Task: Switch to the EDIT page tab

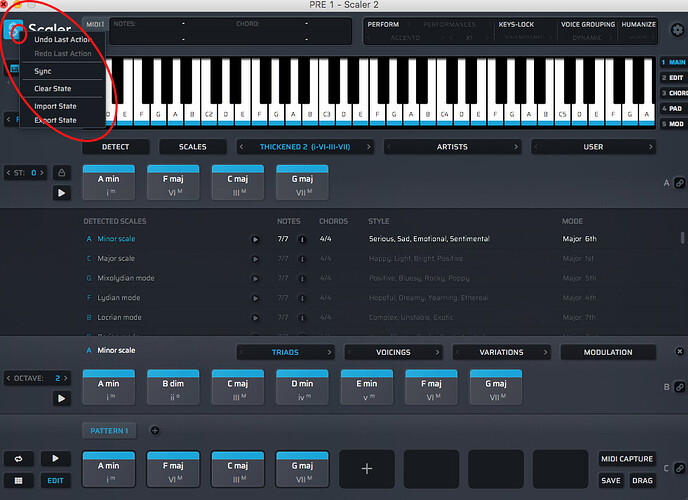Action: pos(674,78)
